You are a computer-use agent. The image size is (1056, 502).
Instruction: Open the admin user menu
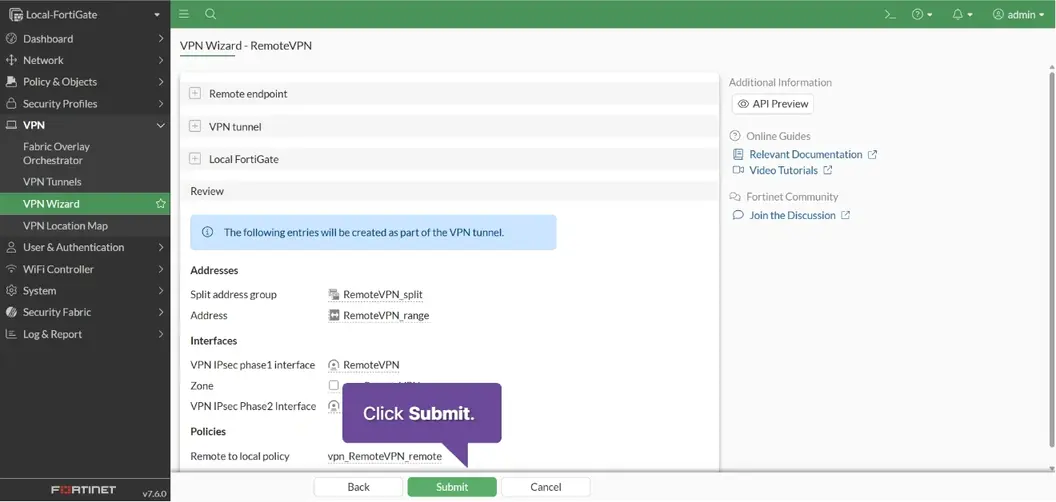(1018, 15)
